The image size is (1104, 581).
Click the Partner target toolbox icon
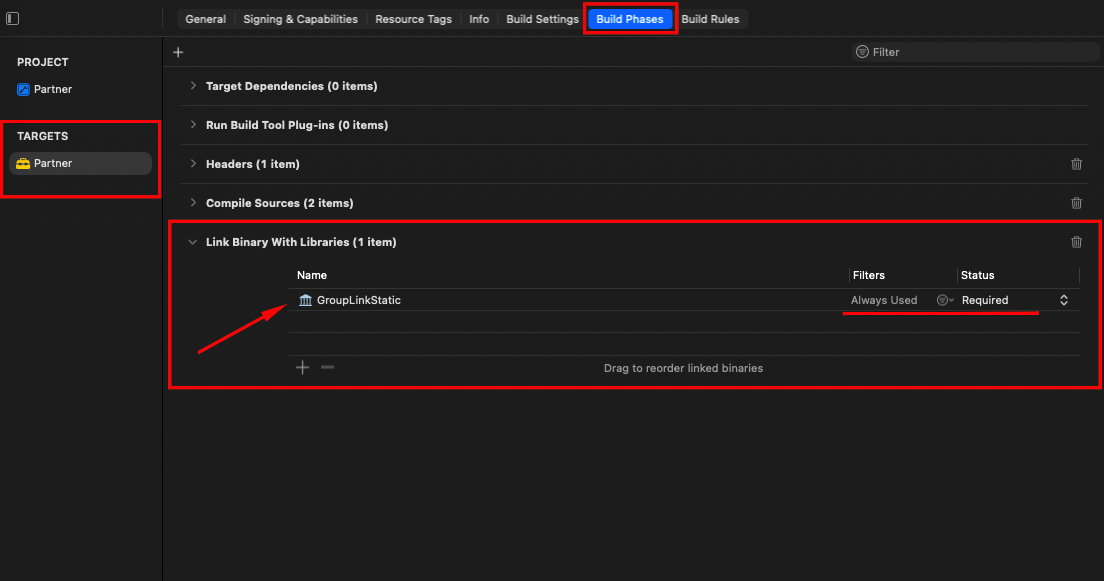point(23,163)
